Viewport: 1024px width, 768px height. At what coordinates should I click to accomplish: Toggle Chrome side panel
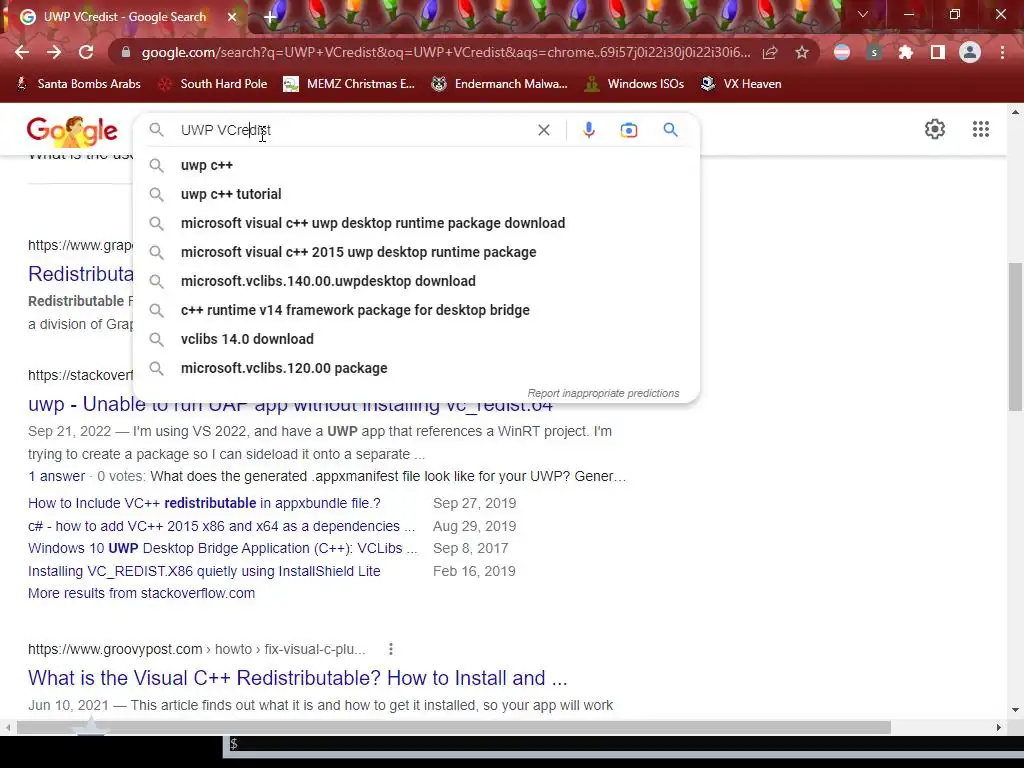938,52
